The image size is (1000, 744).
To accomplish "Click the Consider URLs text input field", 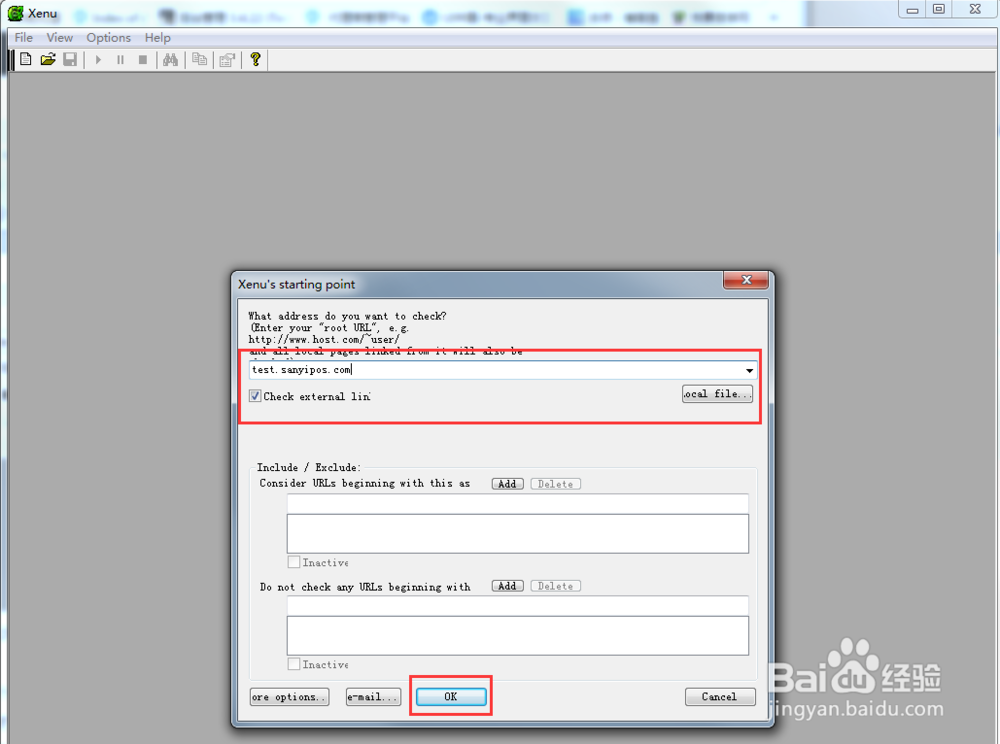I will [517, 504].
